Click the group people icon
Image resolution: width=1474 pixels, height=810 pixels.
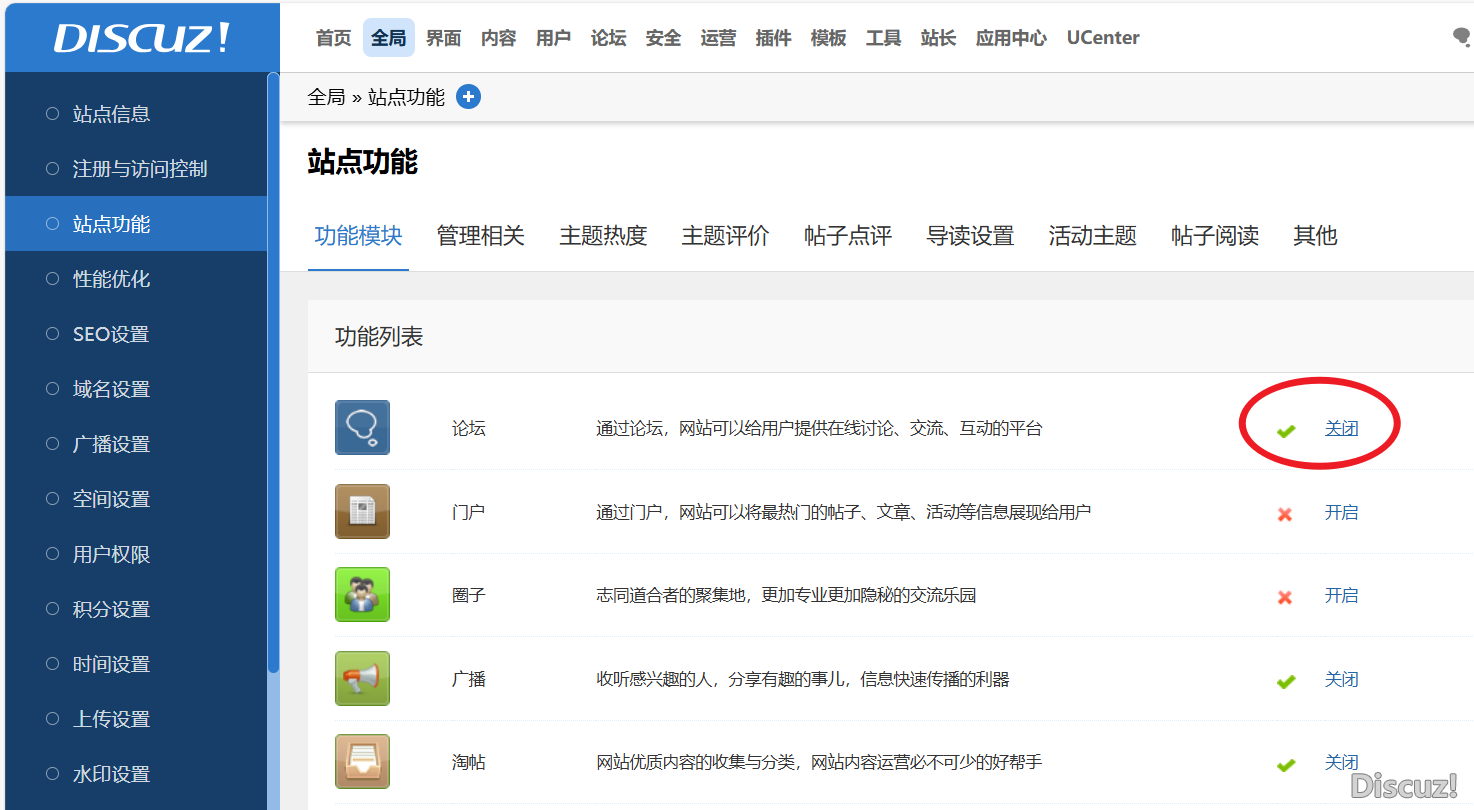362,595
